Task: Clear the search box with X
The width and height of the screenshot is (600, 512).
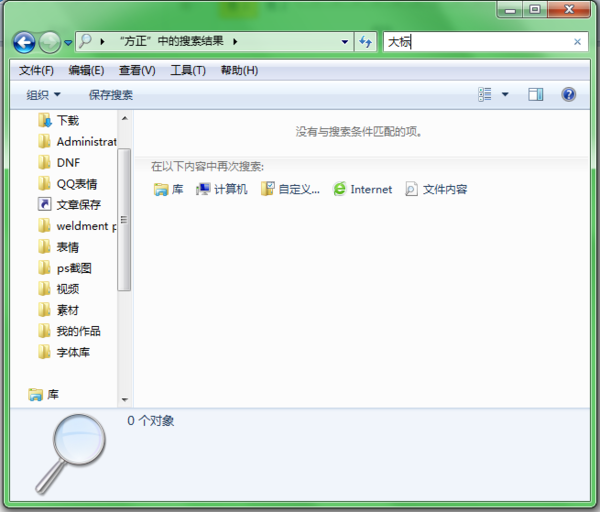Action: (577, 42)
